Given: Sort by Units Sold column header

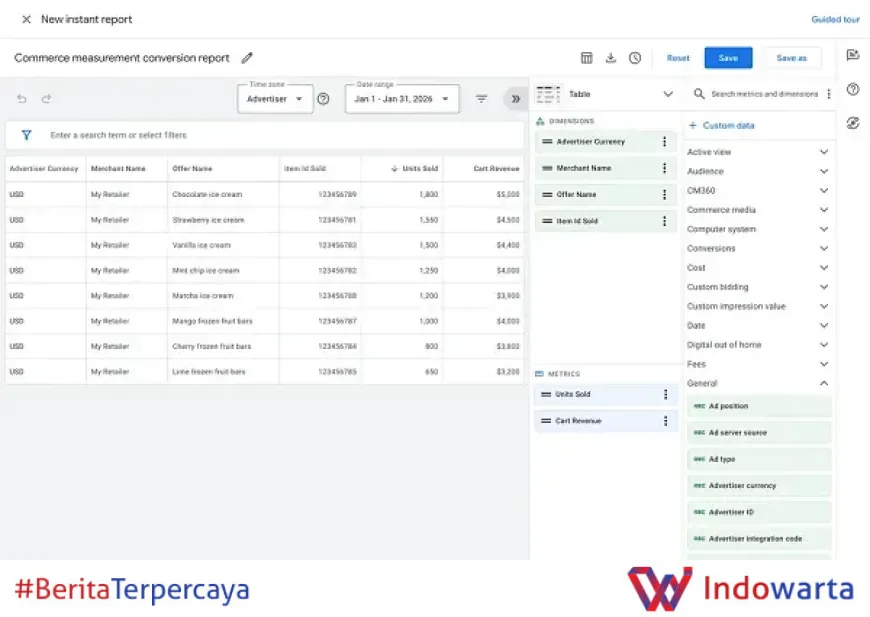Looking at the screenshot, I should pos(419,169).
